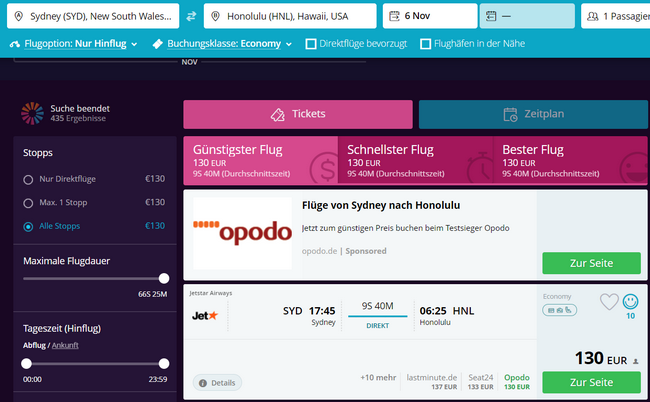Select Alle Stopps option
This screenshot has height=402, width=650.
coord(28,227)
